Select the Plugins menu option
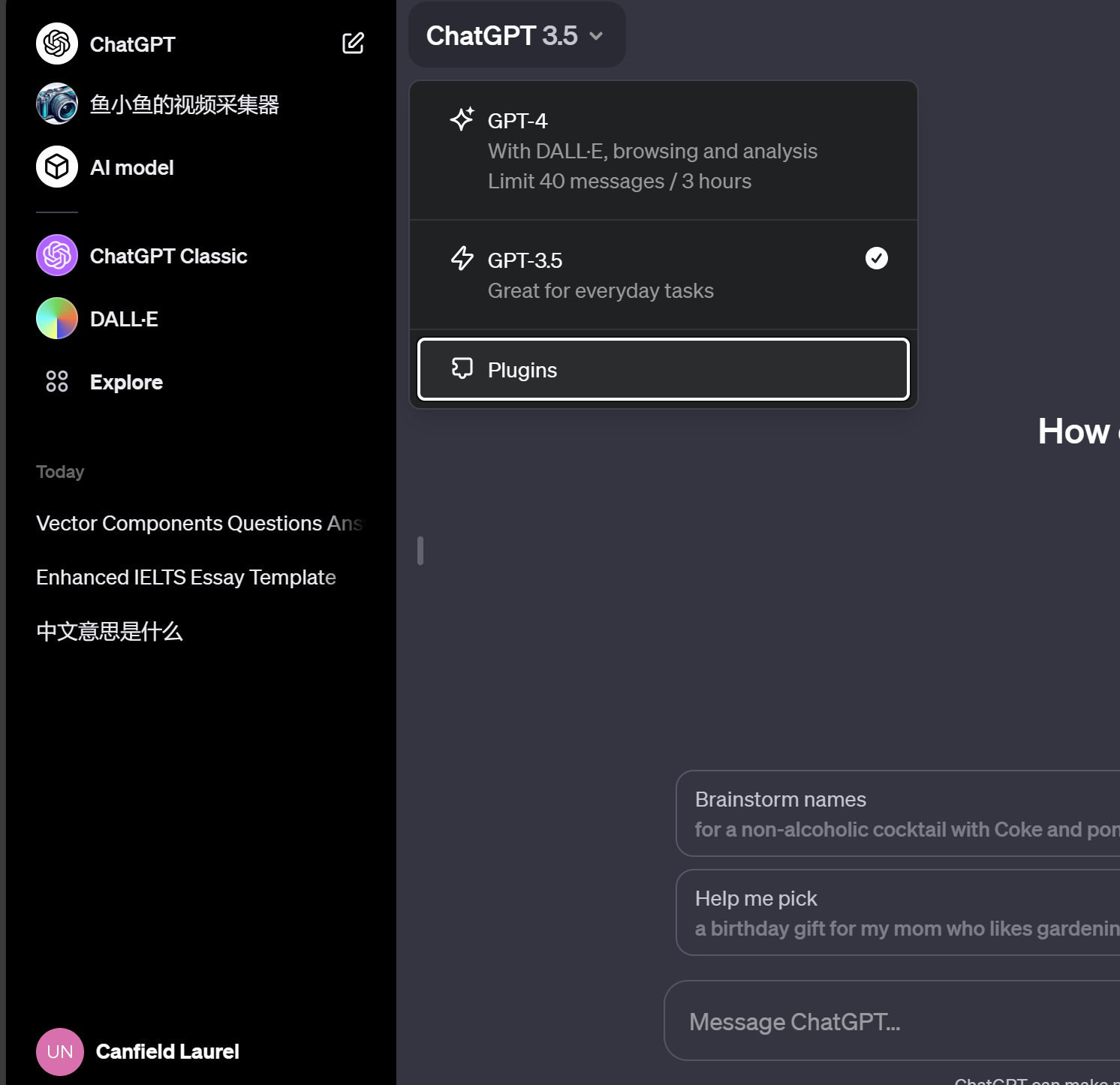 click(664, 369)
